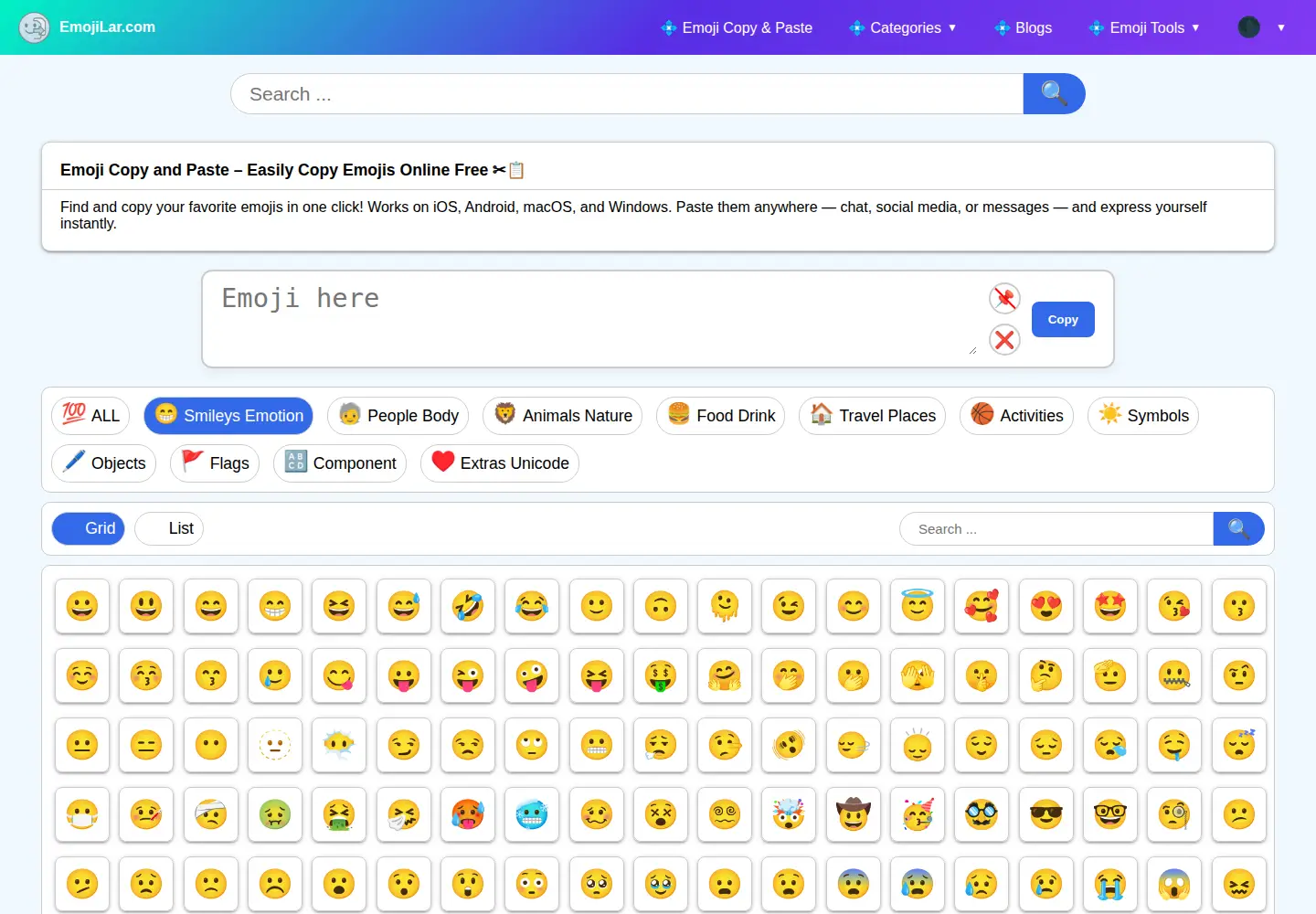The width and height of the screenshot is (1316, 914).
Task: Select the People Body category
Action: [x=398, y=416]
